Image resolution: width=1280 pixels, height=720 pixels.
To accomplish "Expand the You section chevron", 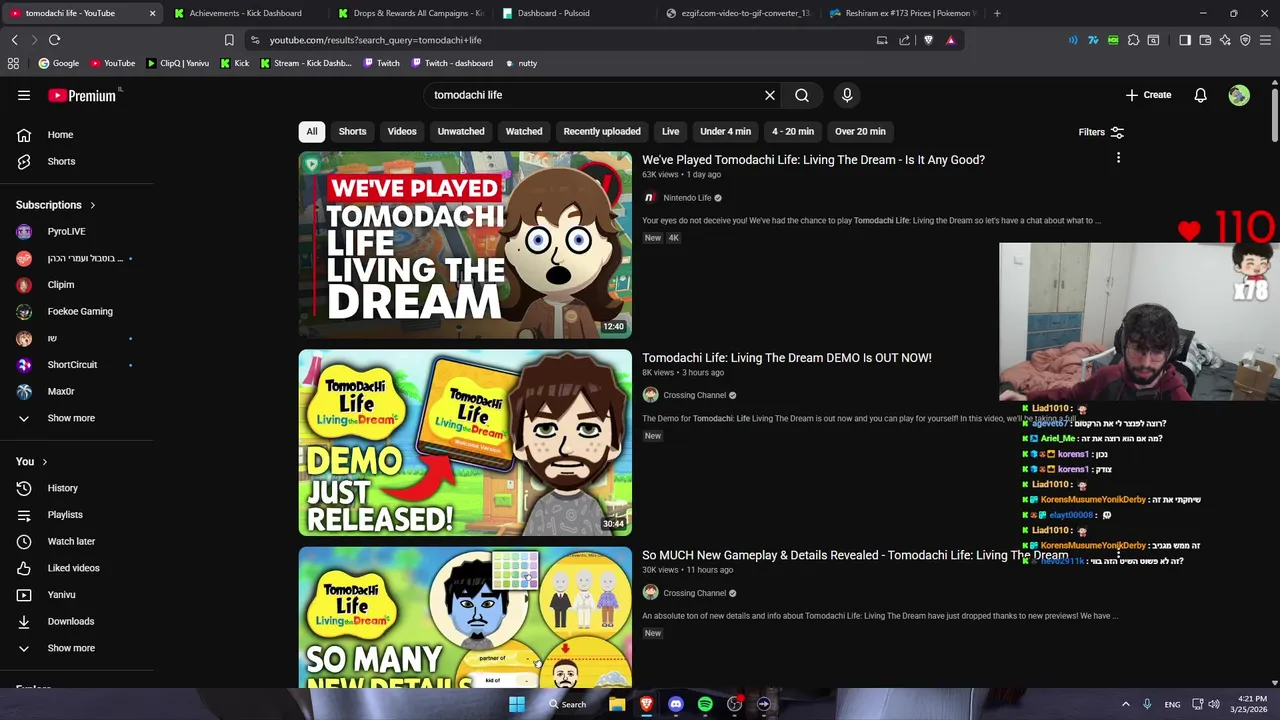I will [44, 461].
